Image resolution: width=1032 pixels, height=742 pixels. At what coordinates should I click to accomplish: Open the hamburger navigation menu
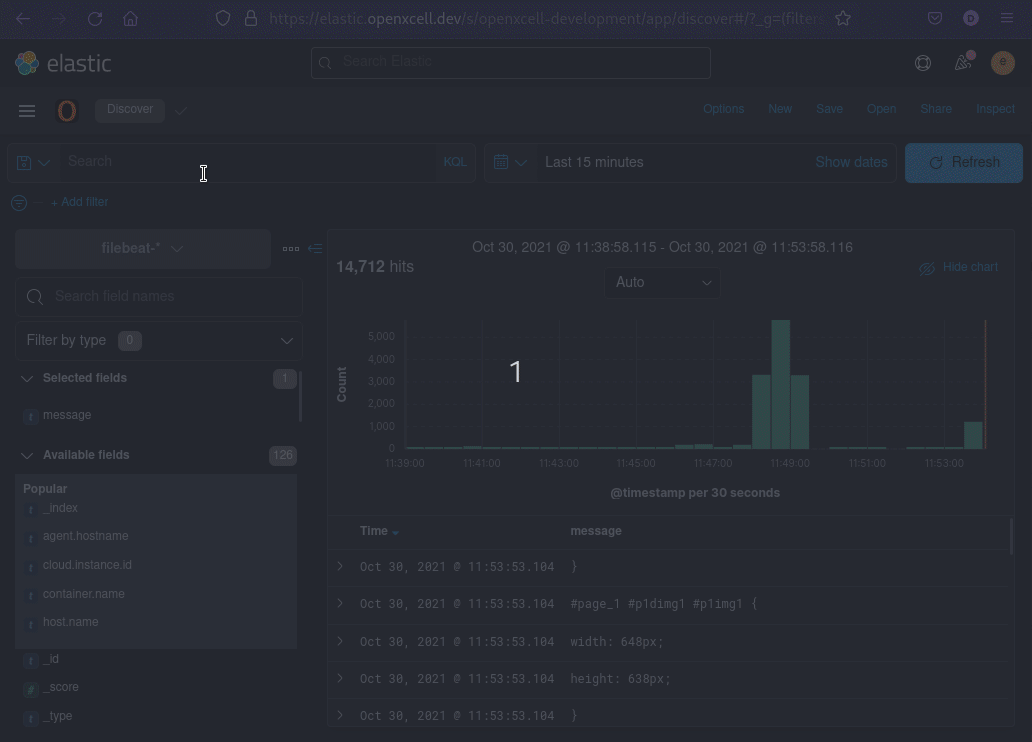[27, 111]
